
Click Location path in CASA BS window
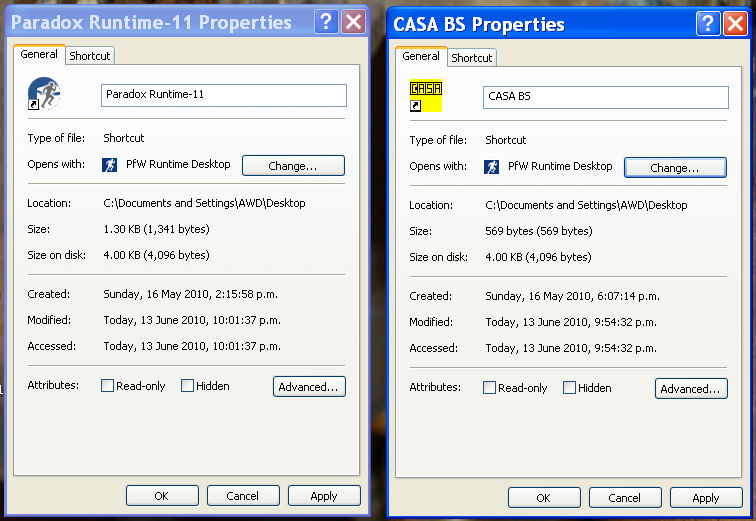click(586, 205)
